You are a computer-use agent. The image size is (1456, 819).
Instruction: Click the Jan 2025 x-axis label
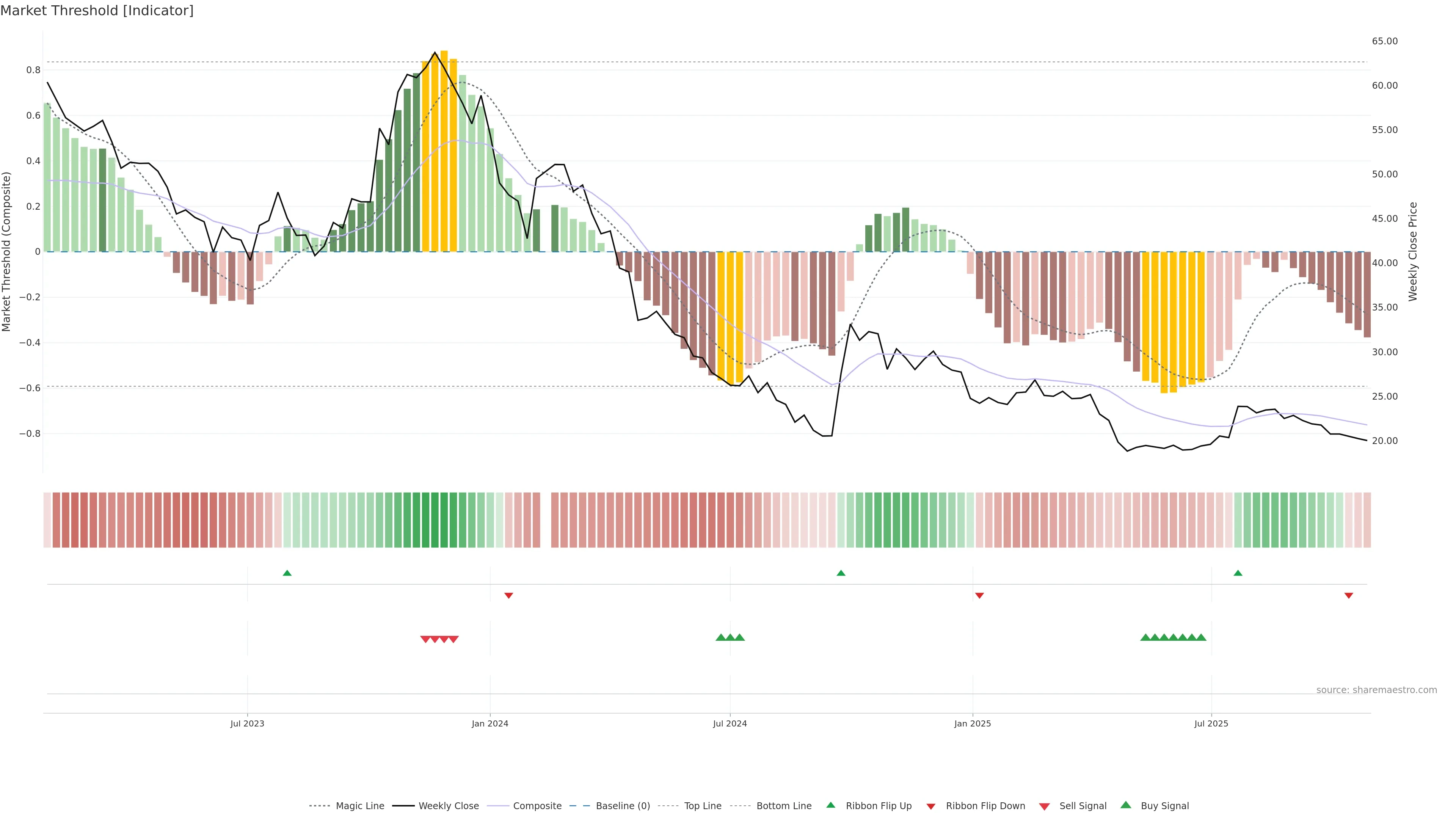(972, 723)
